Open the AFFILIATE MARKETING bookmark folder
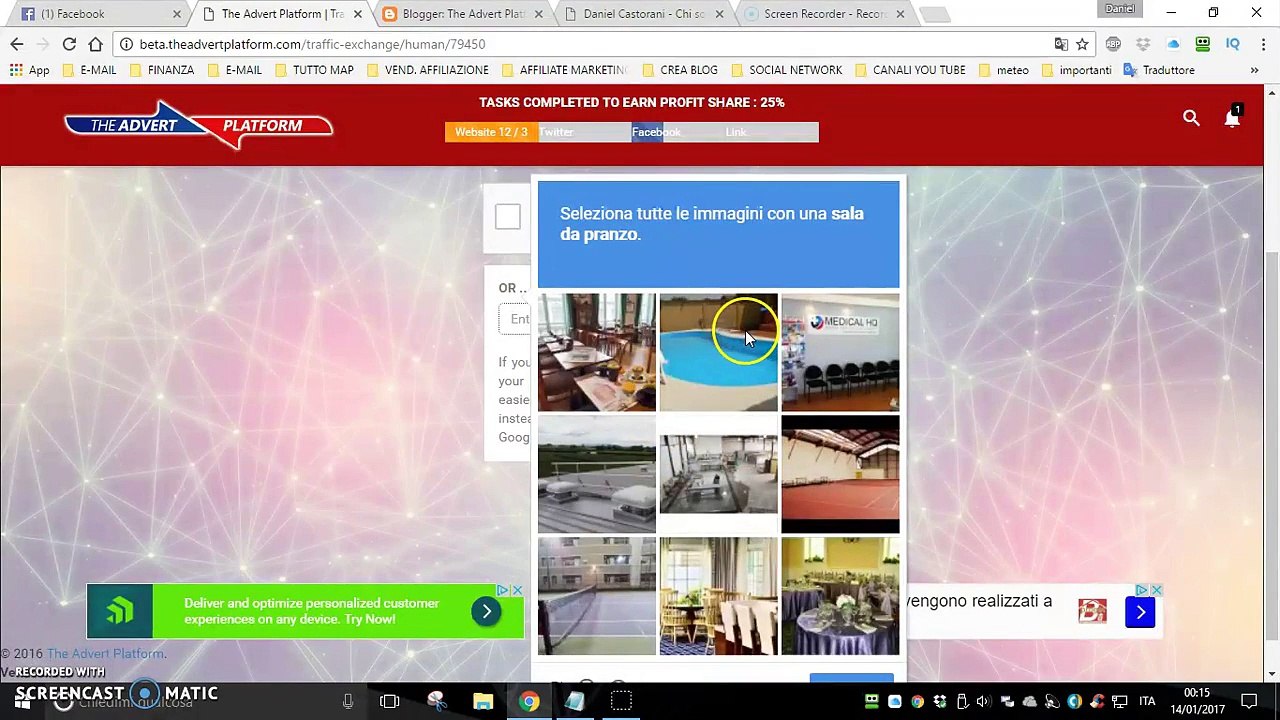 (x=564, y=70)
